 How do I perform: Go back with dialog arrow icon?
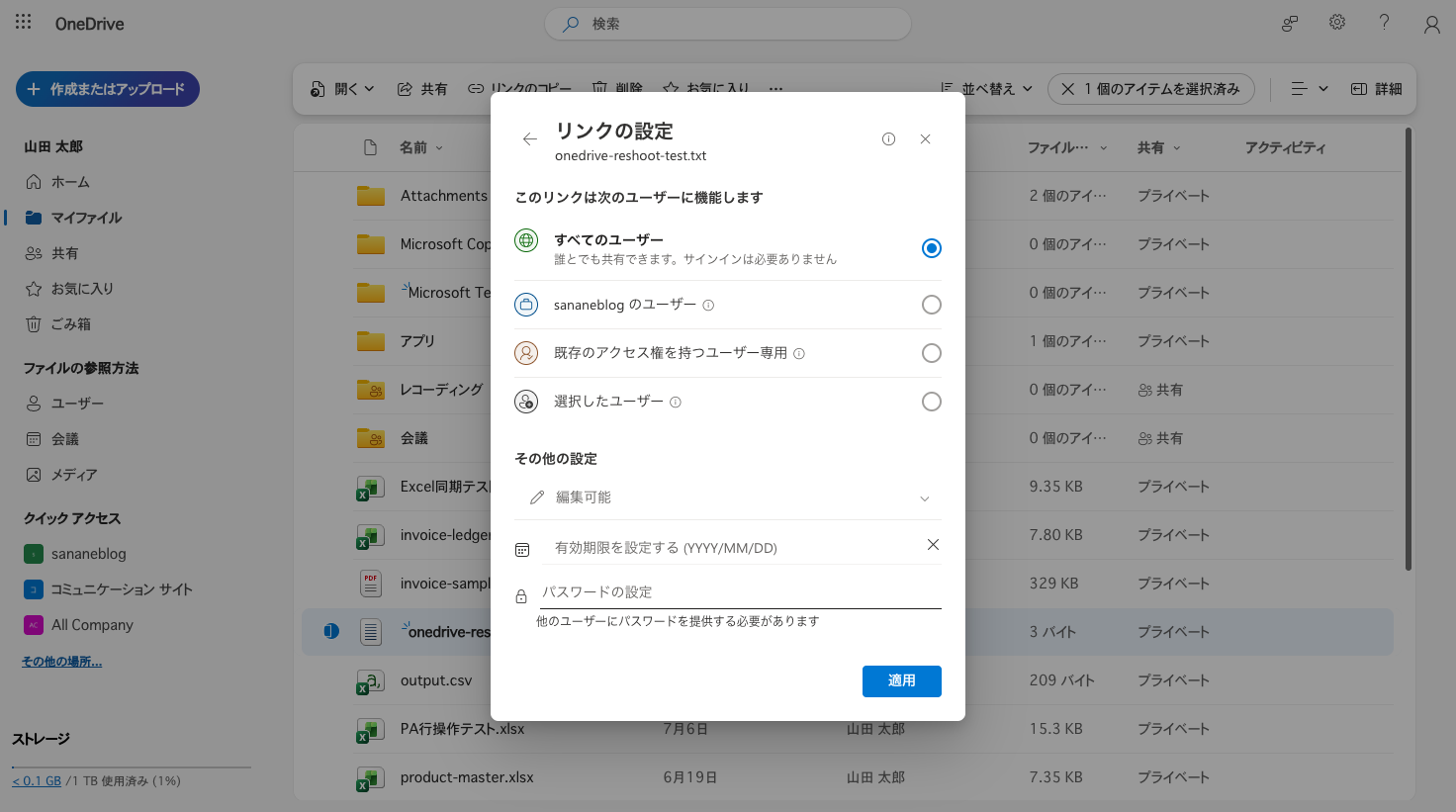click(x=530, y=139)
